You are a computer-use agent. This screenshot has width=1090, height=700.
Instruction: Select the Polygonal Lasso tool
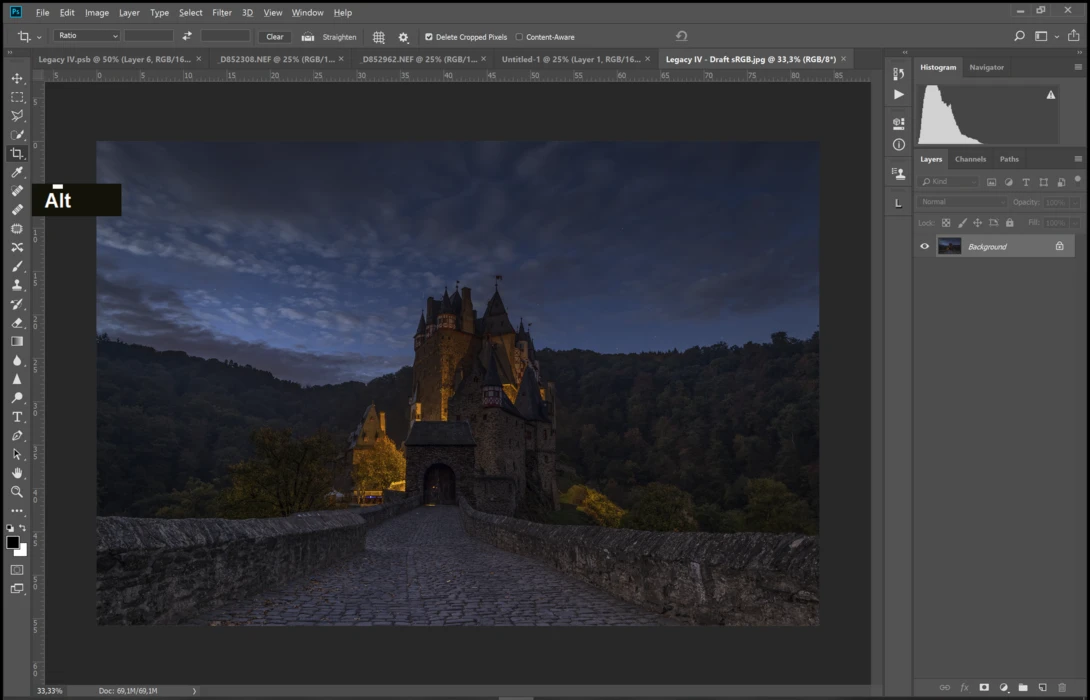(x=17, y=116)
